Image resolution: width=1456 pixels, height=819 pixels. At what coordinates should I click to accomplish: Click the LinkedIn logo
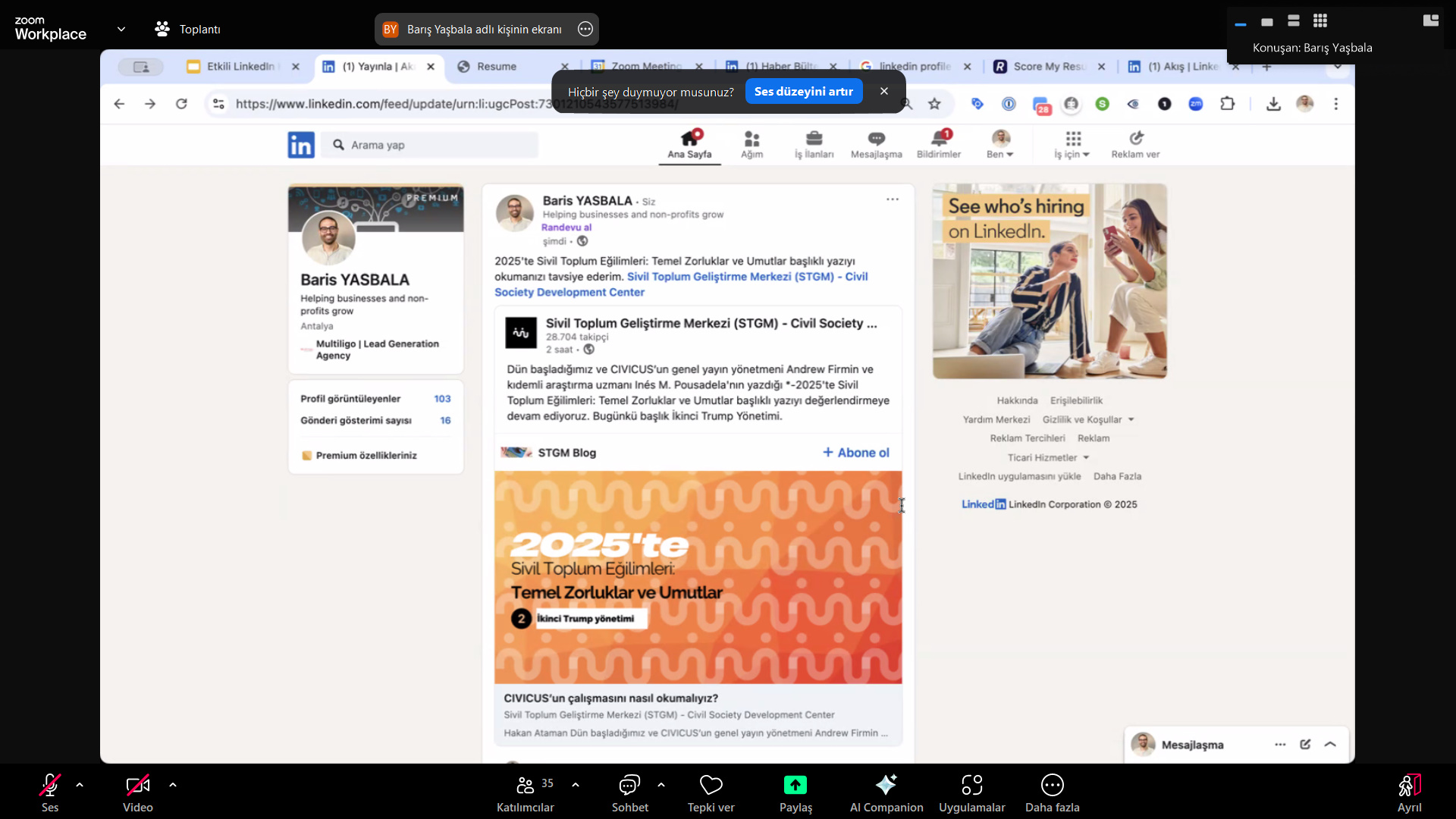click(x=301, y=144)
